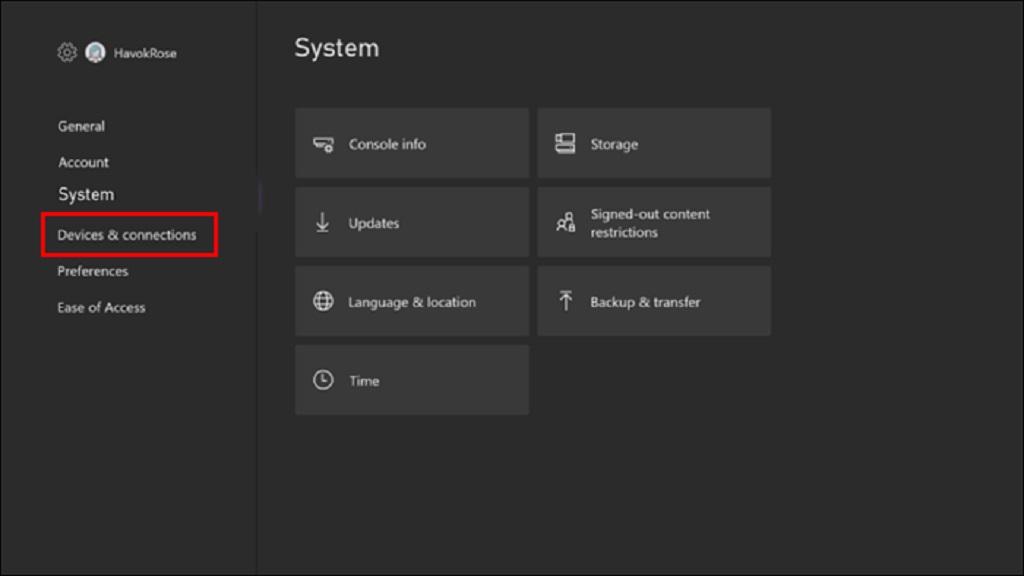The height and width of the screenshot is (576, 1024).
Task: Open the Updates tile
Action: click(411, 222)
